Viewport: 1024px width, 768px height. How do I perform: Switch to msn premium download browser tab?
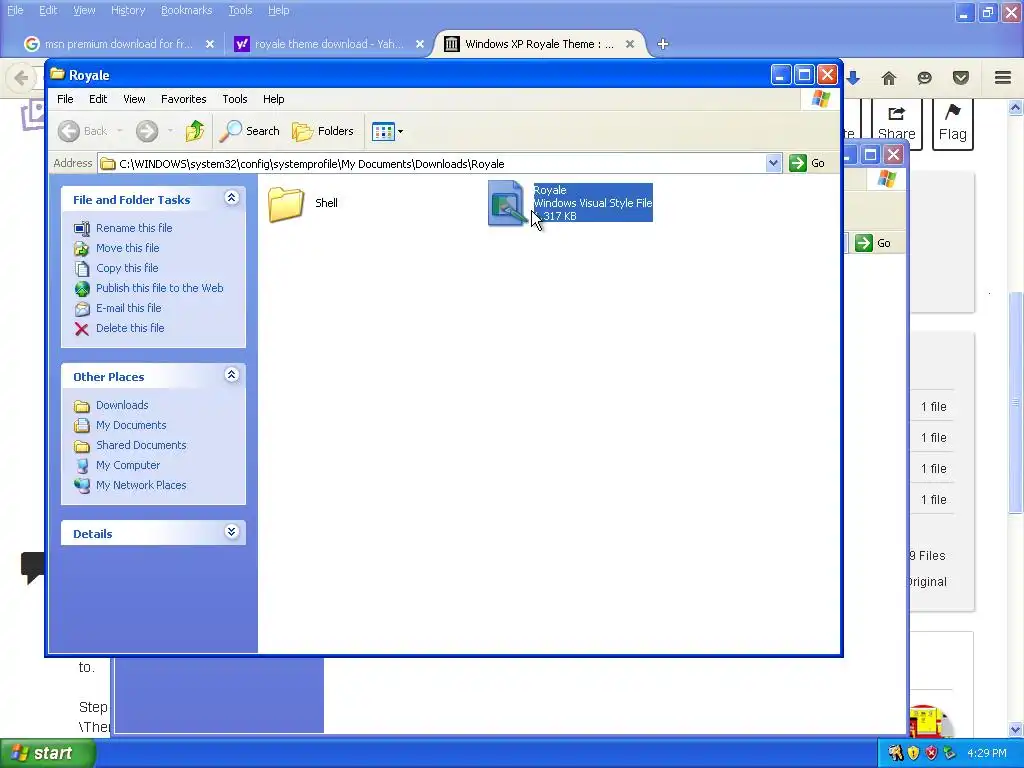[x=118, y=44]
